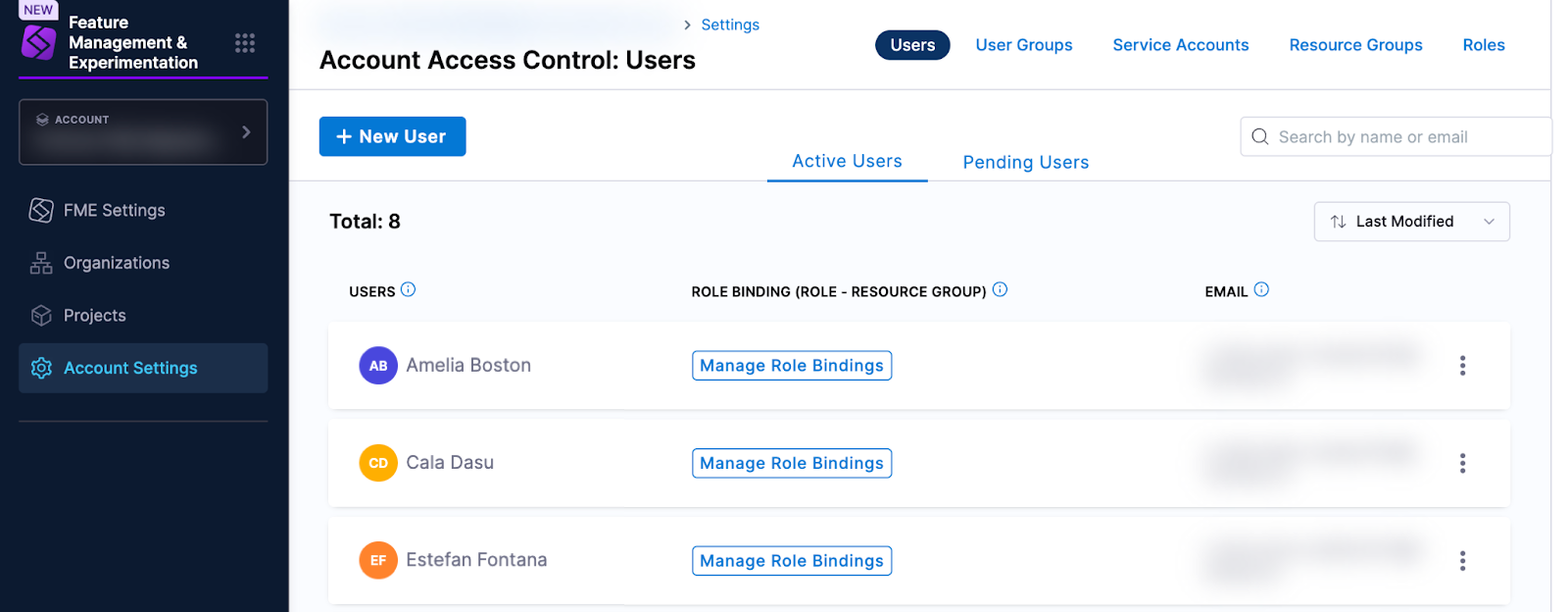Screen dimensions: 1568x612
Task: Click the New User button
Action: click(392, 136)
